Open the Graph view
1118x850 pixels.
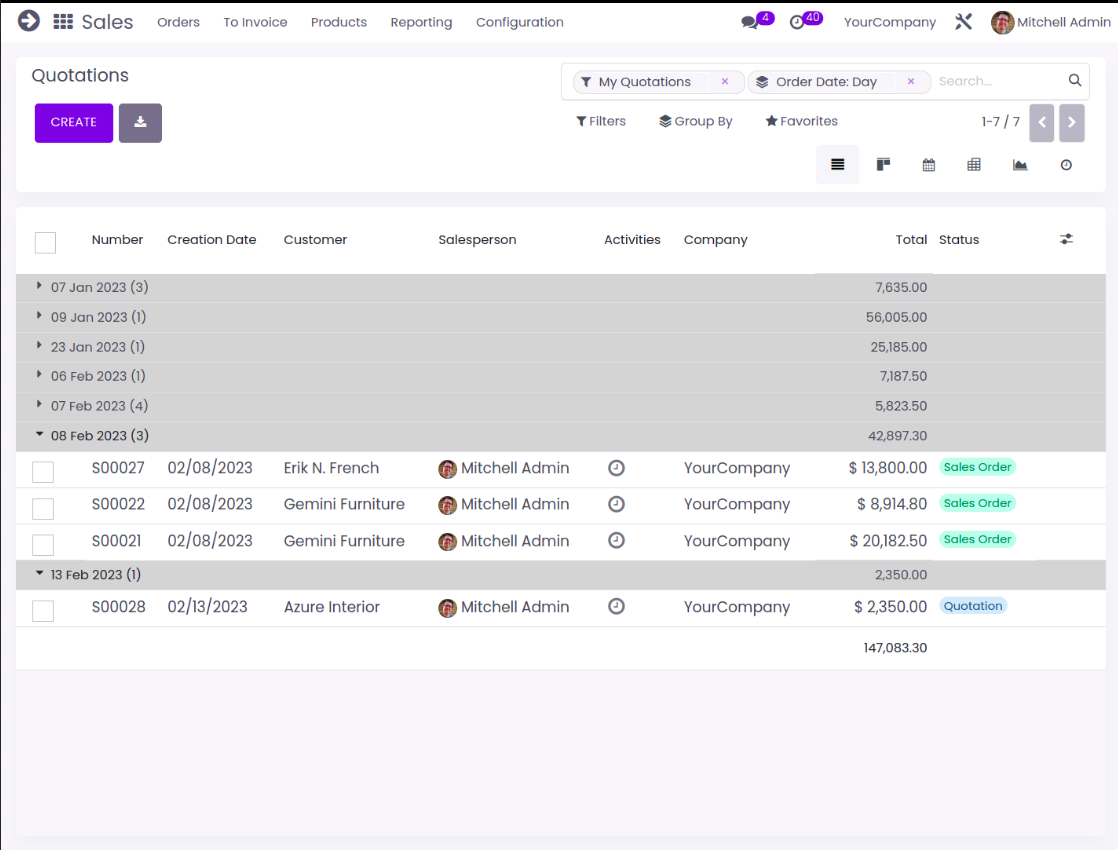coord(1019,165)
